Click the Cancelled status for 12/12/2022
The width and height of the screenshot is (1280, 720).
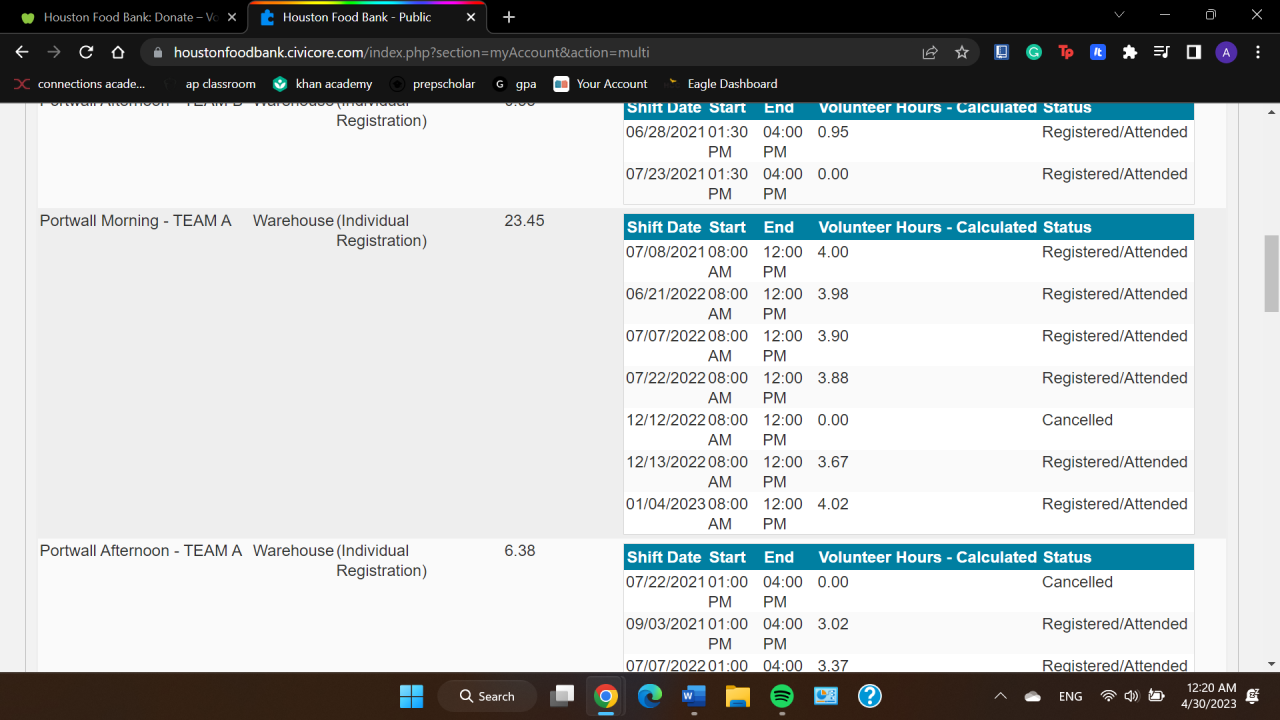pyautogui.click(x=1077, y=420)
